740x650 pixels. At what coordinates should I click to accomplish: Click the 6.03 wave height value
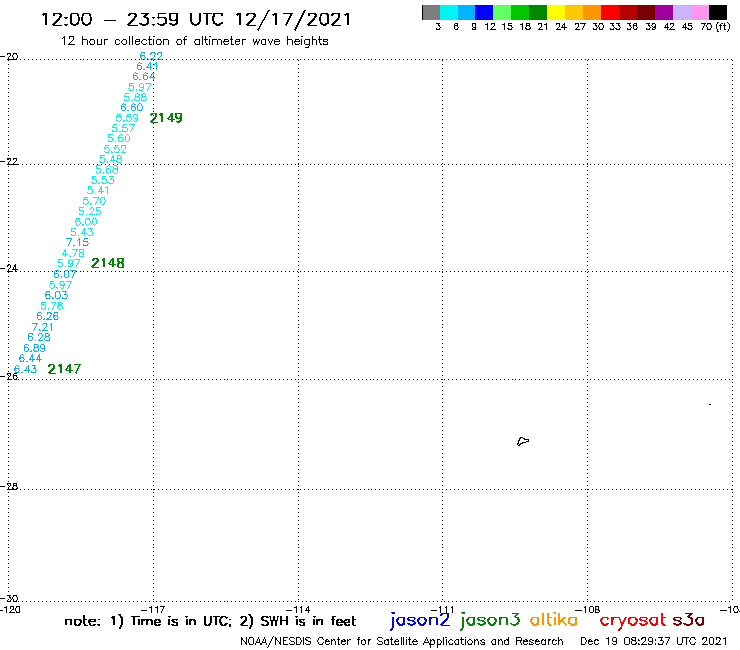56,295
